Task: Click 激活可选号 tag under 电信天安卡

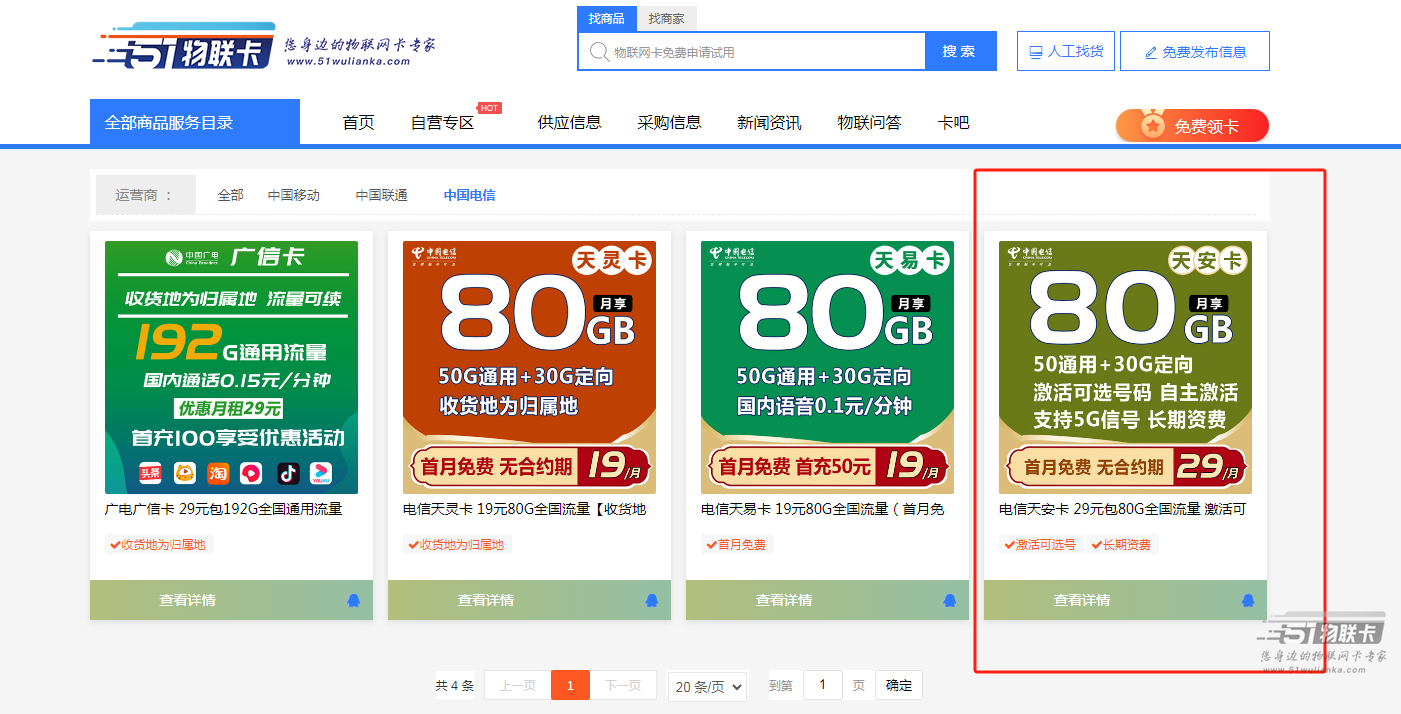Action: 1041,545
